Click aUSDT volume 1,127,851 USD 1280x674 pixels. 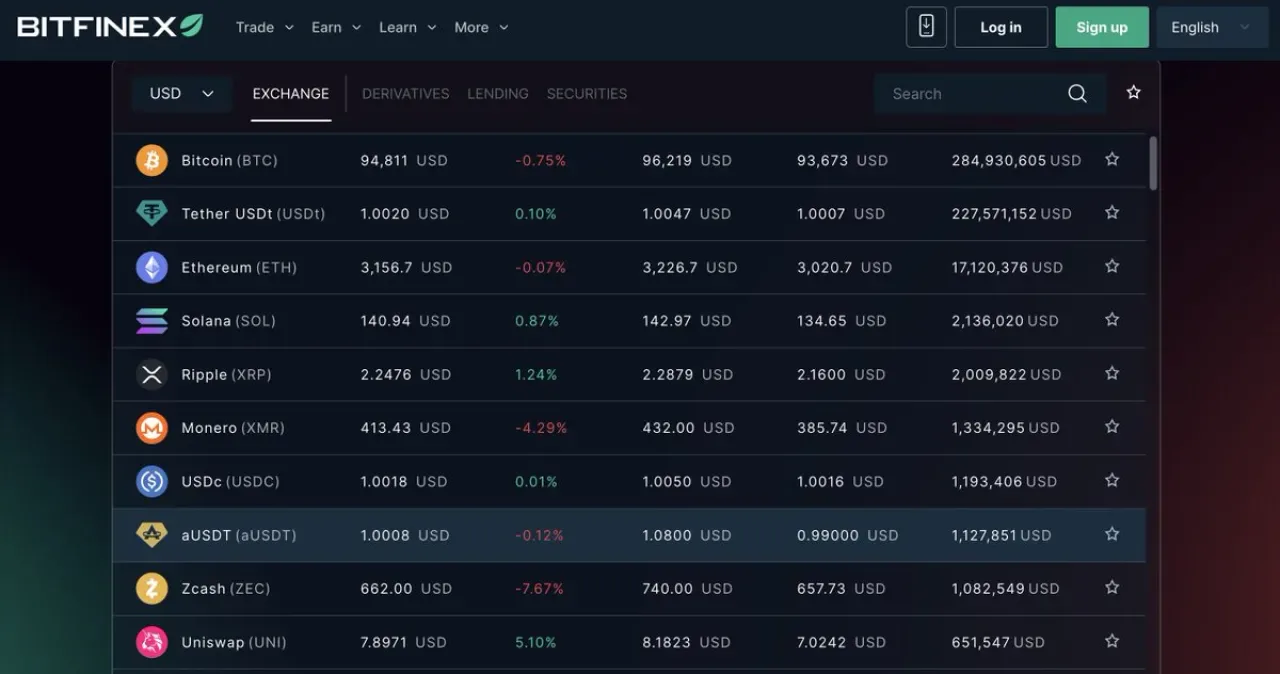tap(1001, 535)
